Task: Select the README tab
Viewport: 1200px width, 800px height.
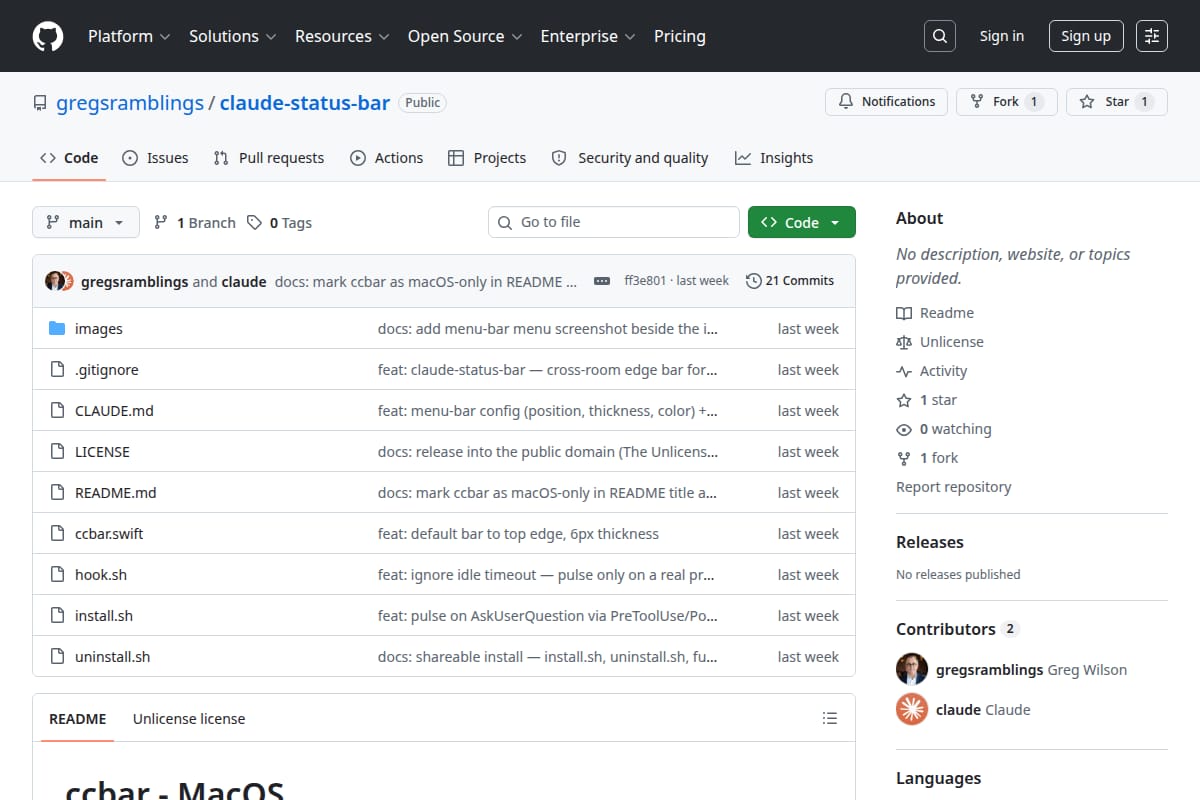Action: pyautogui.click(x=78, y=718)
